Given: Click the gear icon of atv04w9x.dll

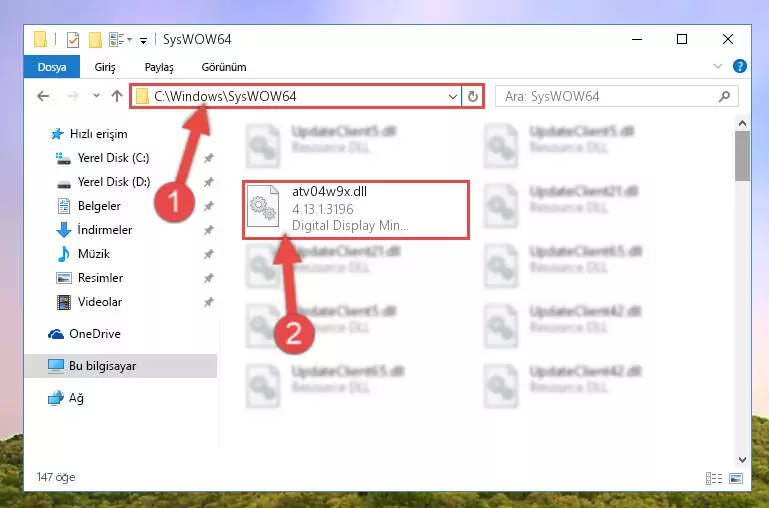Looking at the screenshot, I should [x=263, y=206].
